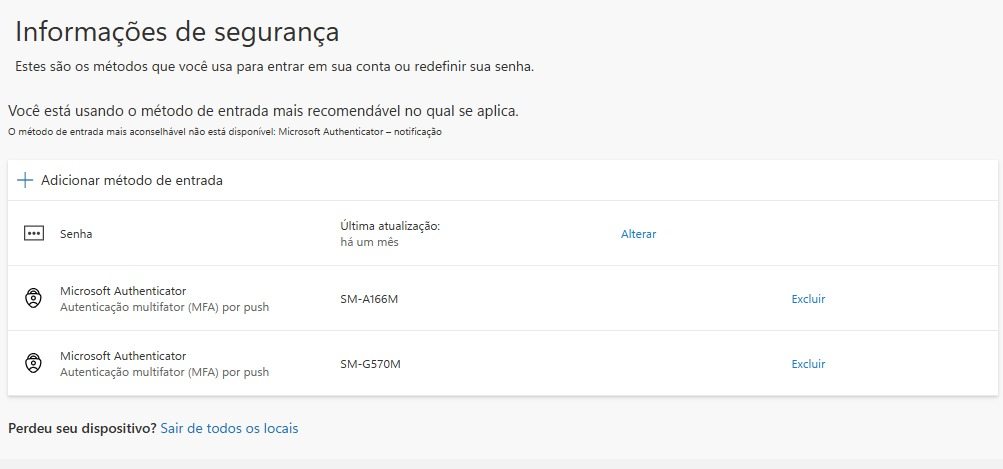Select the SM-A166M device name

(x=370, y=299)
